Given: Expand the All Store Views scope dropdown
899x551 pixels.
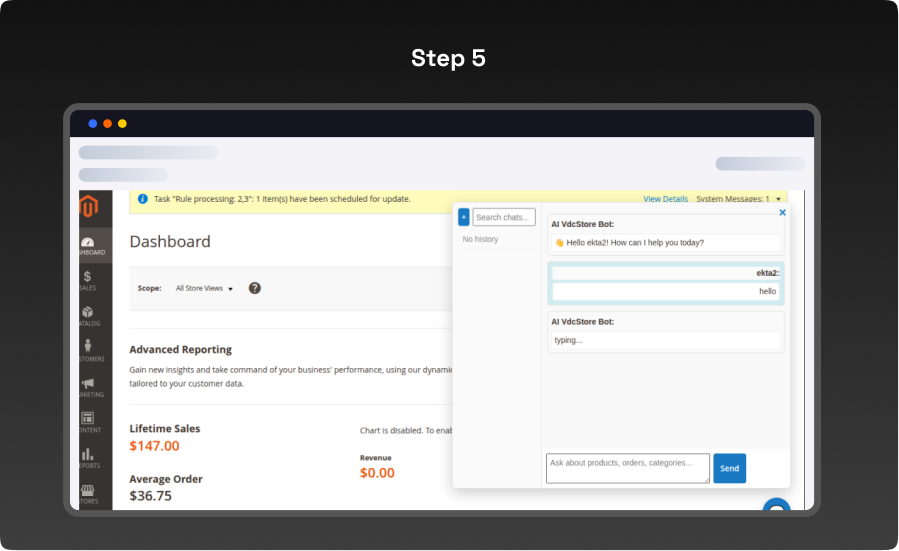Looking at the screenshot, I should [204, 288].
